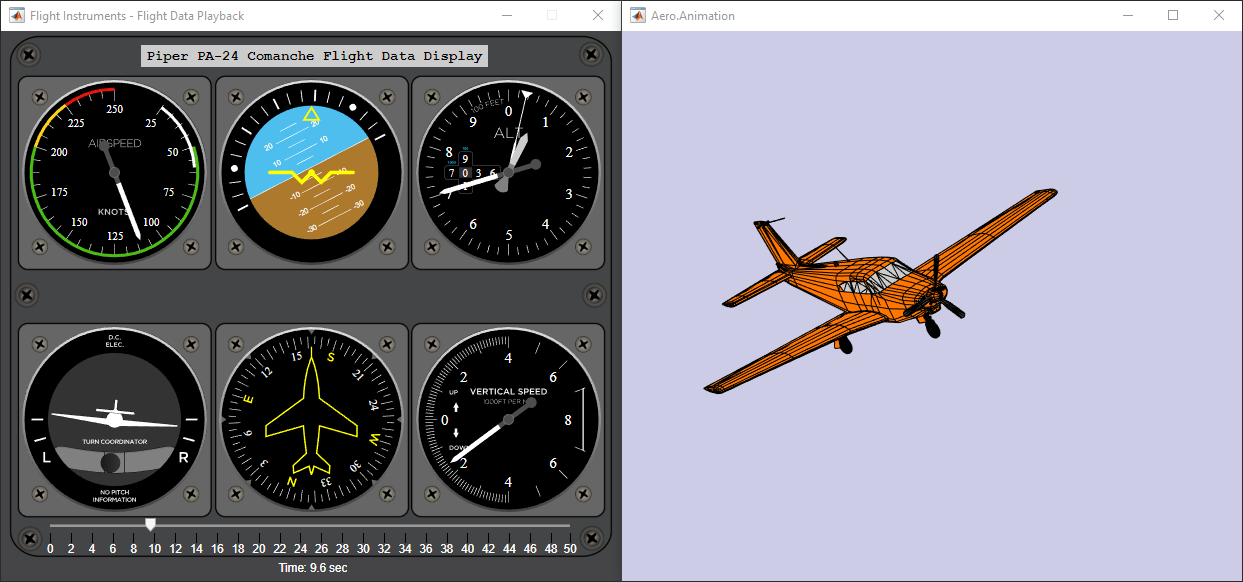Click the heading indicator compass gauge
This screenshot has width=1243, height=582.
[x=312, y=419]
